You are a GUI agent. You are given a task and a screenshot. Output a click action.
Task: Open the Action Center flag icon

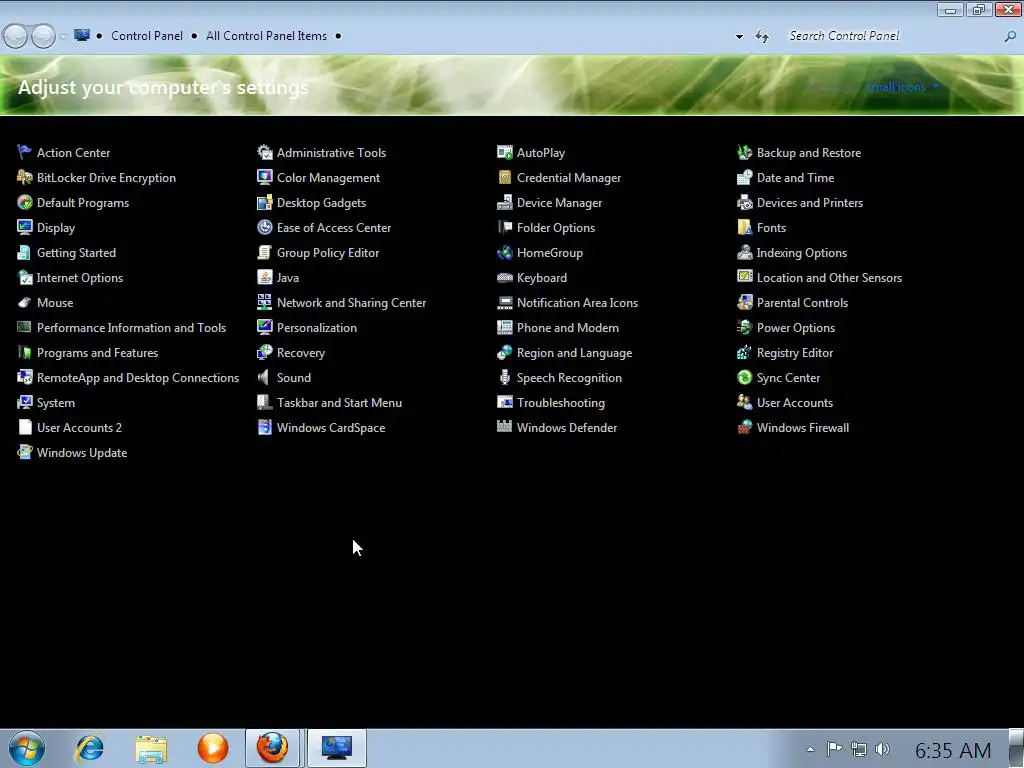[x=24, y=152]
